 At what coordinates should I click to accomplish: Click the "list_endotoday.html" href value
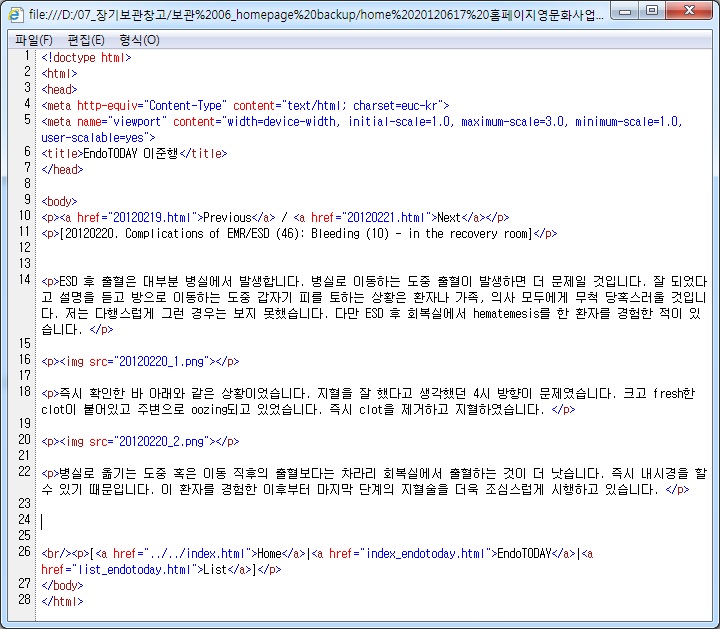[x=137, y=570]
